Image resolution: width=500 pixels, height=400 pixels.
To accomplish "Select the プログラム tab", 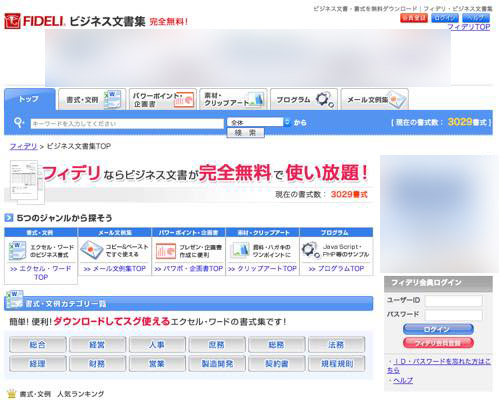I will [x=304, y=99].
